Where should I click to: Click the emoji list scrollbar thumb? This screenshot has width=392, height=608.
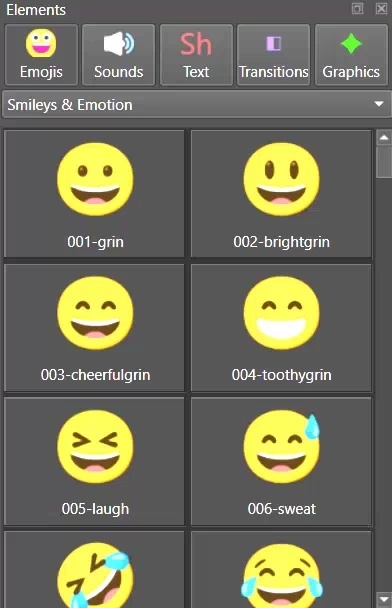tap(384, 162)
